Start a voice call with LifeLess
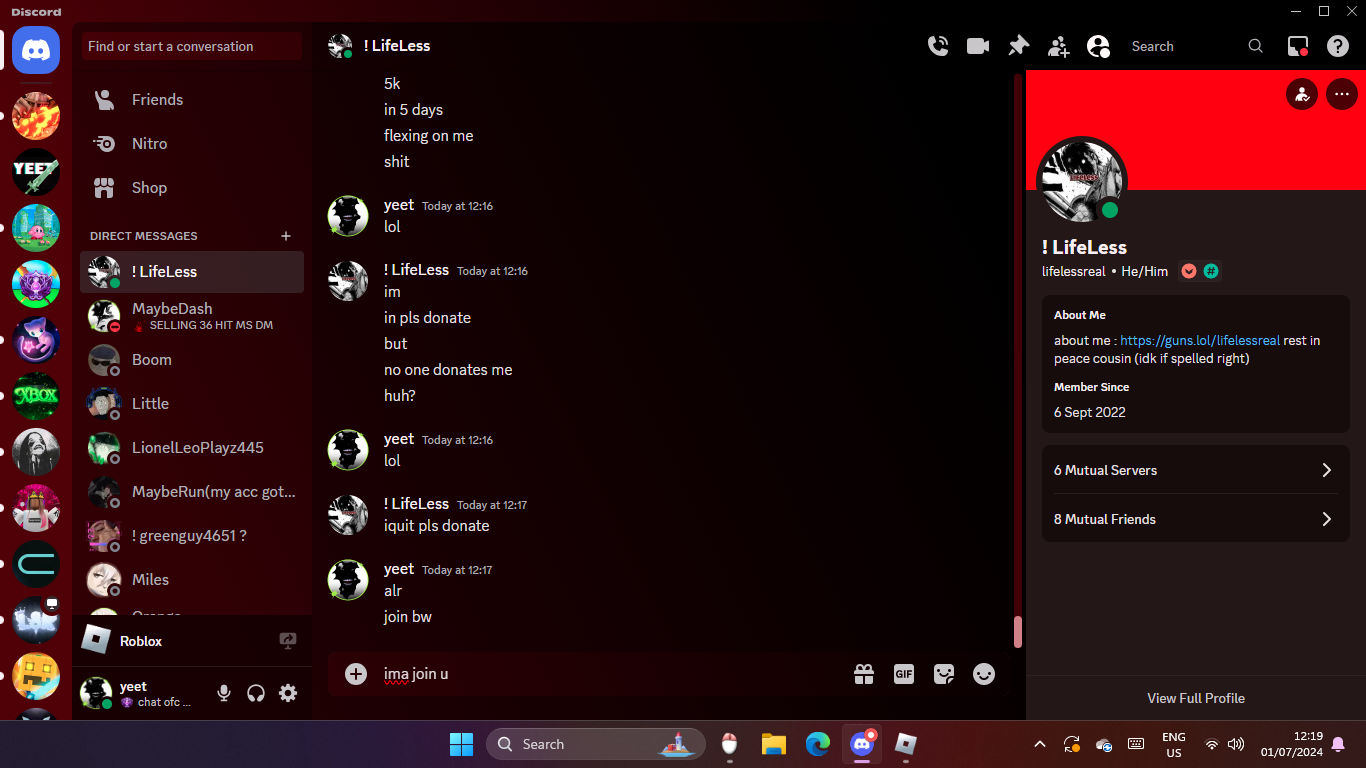1366x768 pixels. [x=938, y=46]
